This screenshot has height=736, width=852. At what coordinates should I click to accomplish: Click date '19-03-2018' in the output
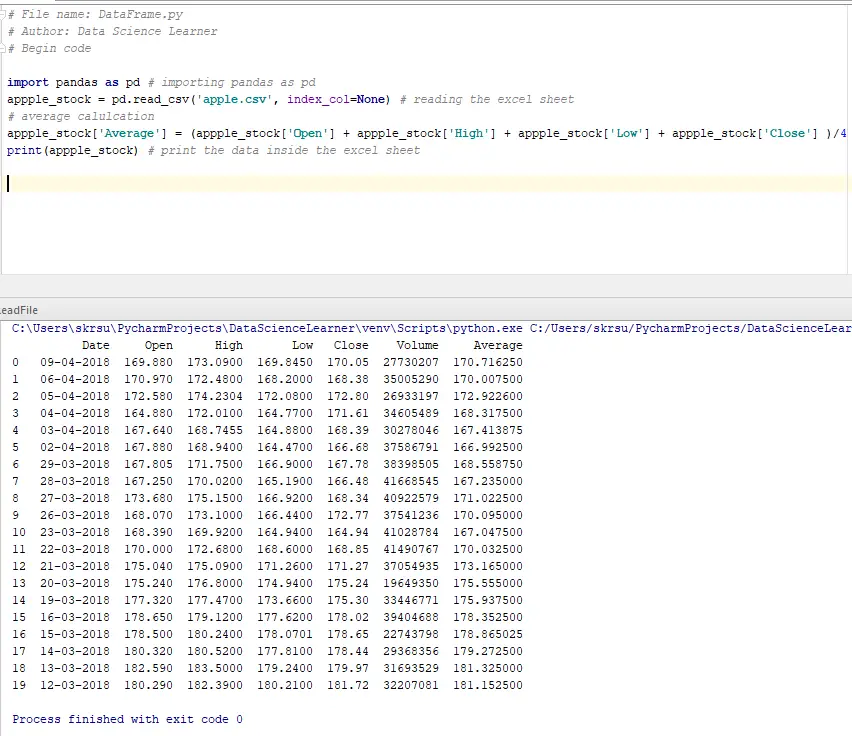pyautogui.click(x=75, y=600)
